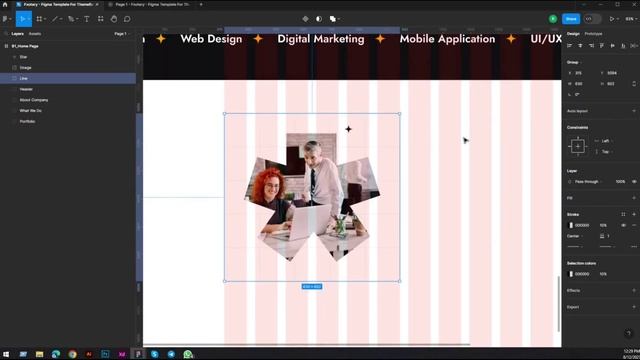Open the Frame tool dropdown arrow
This screenshot has width=640, height=360.
(44, 19)
